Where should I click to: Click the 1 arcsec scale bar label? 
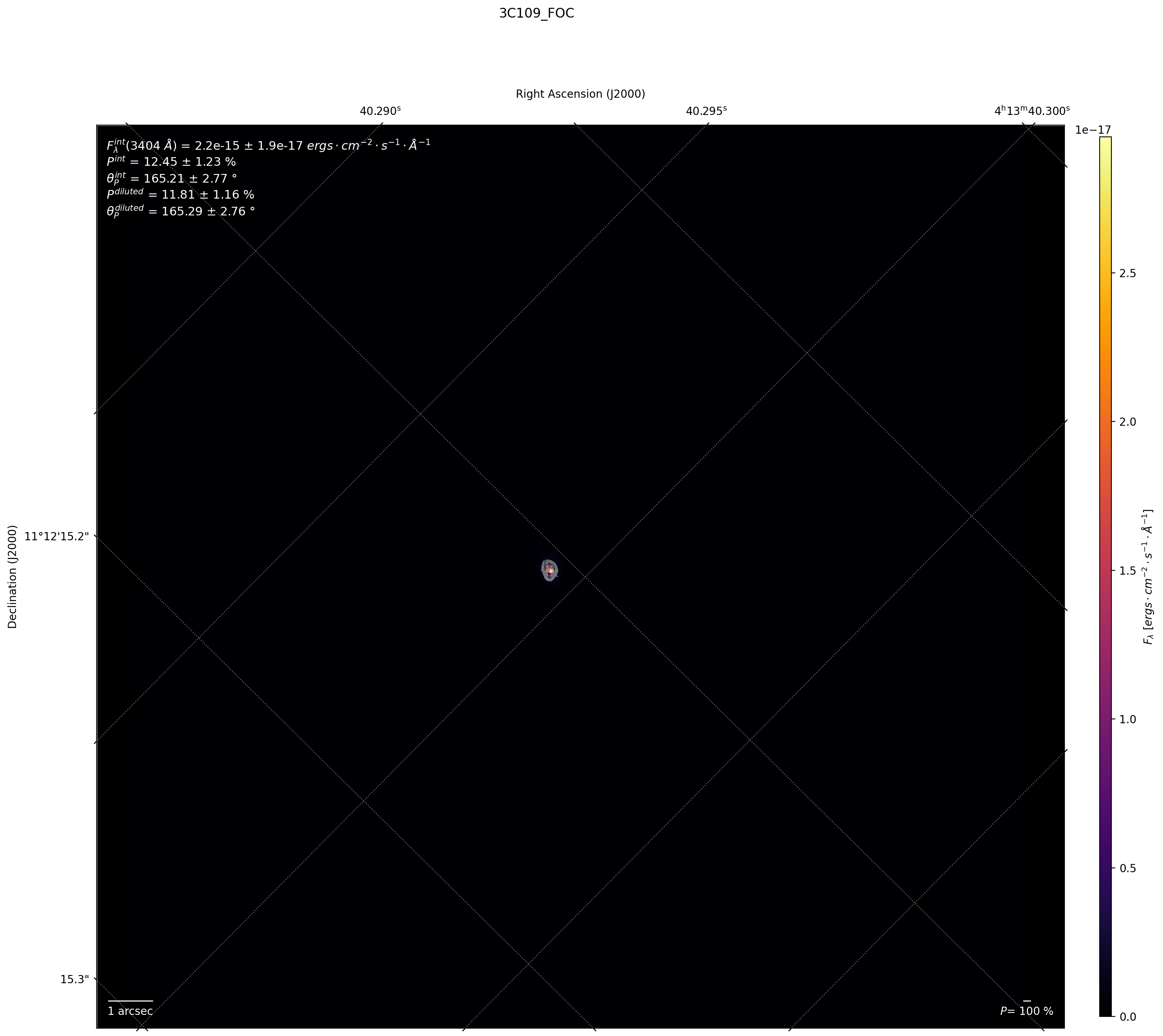pyautogui.click(x=130, y=1011)
